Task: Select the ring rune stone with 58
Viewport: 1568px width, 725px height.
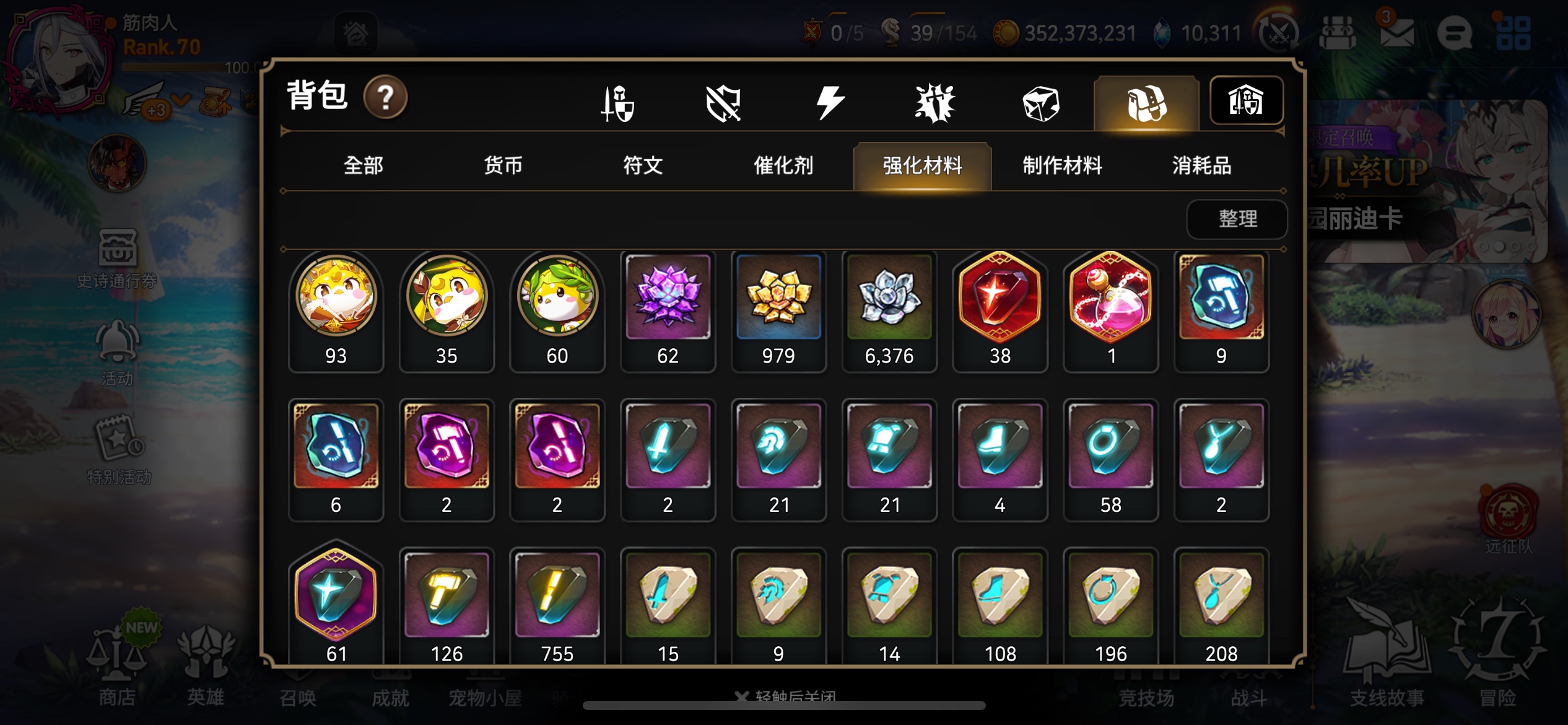Action: [1111, 460]
